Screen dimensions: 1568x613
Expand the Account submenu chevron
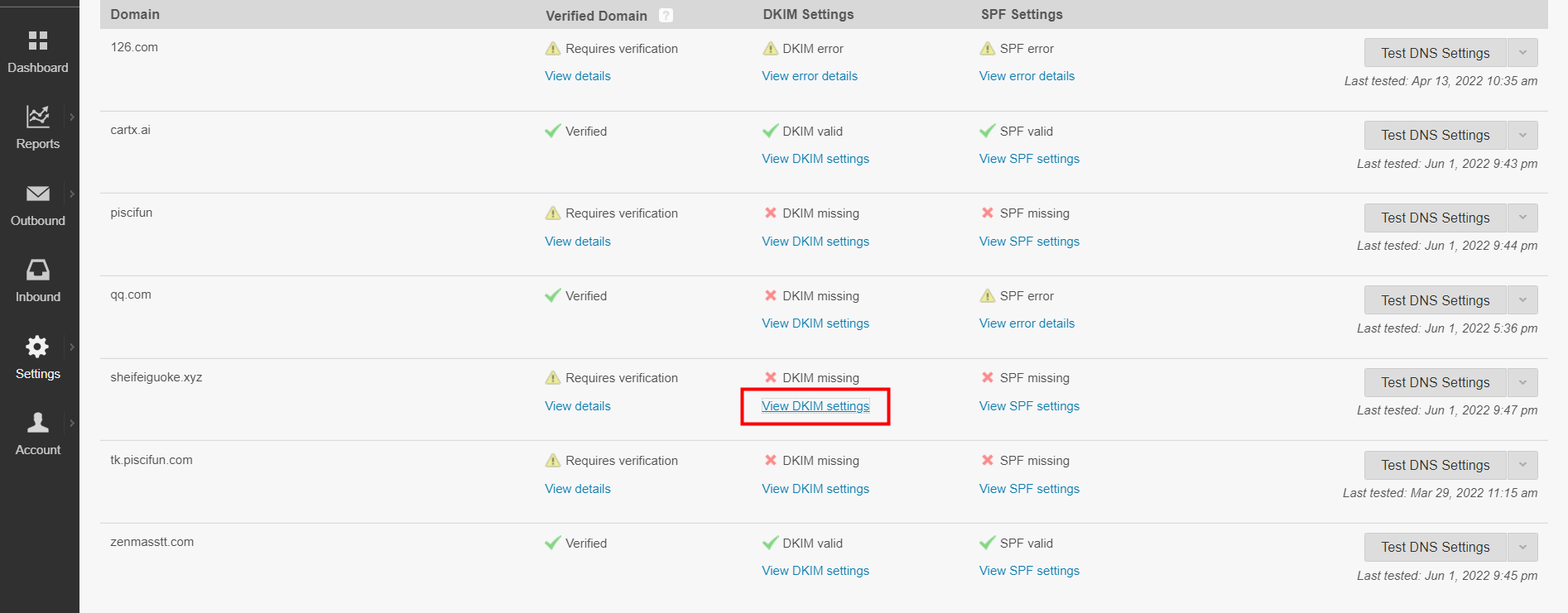tap(72, 423)
